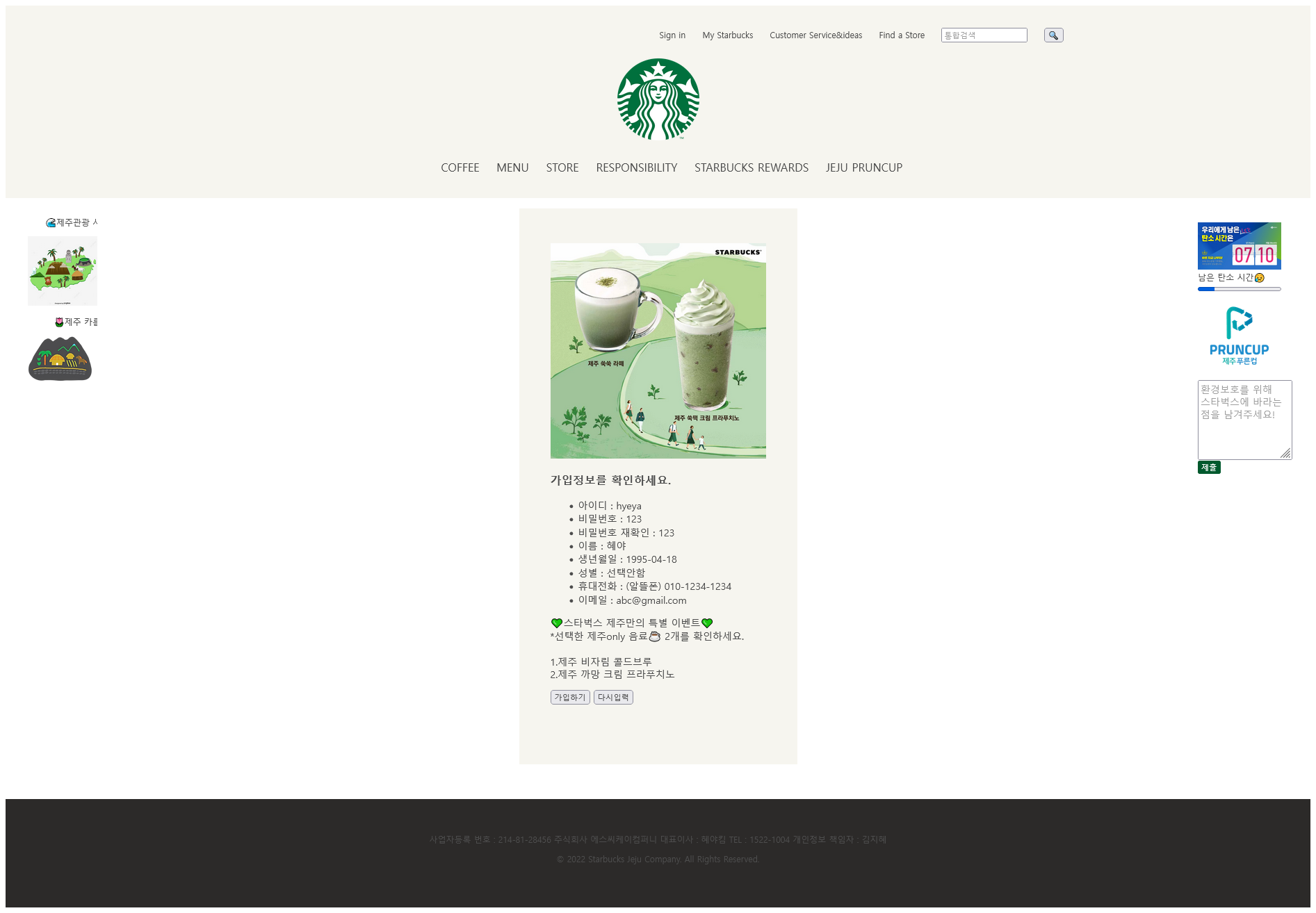Click the Jeju mugwort latte promo image
1316x913 pixels.
coord(658,351)
